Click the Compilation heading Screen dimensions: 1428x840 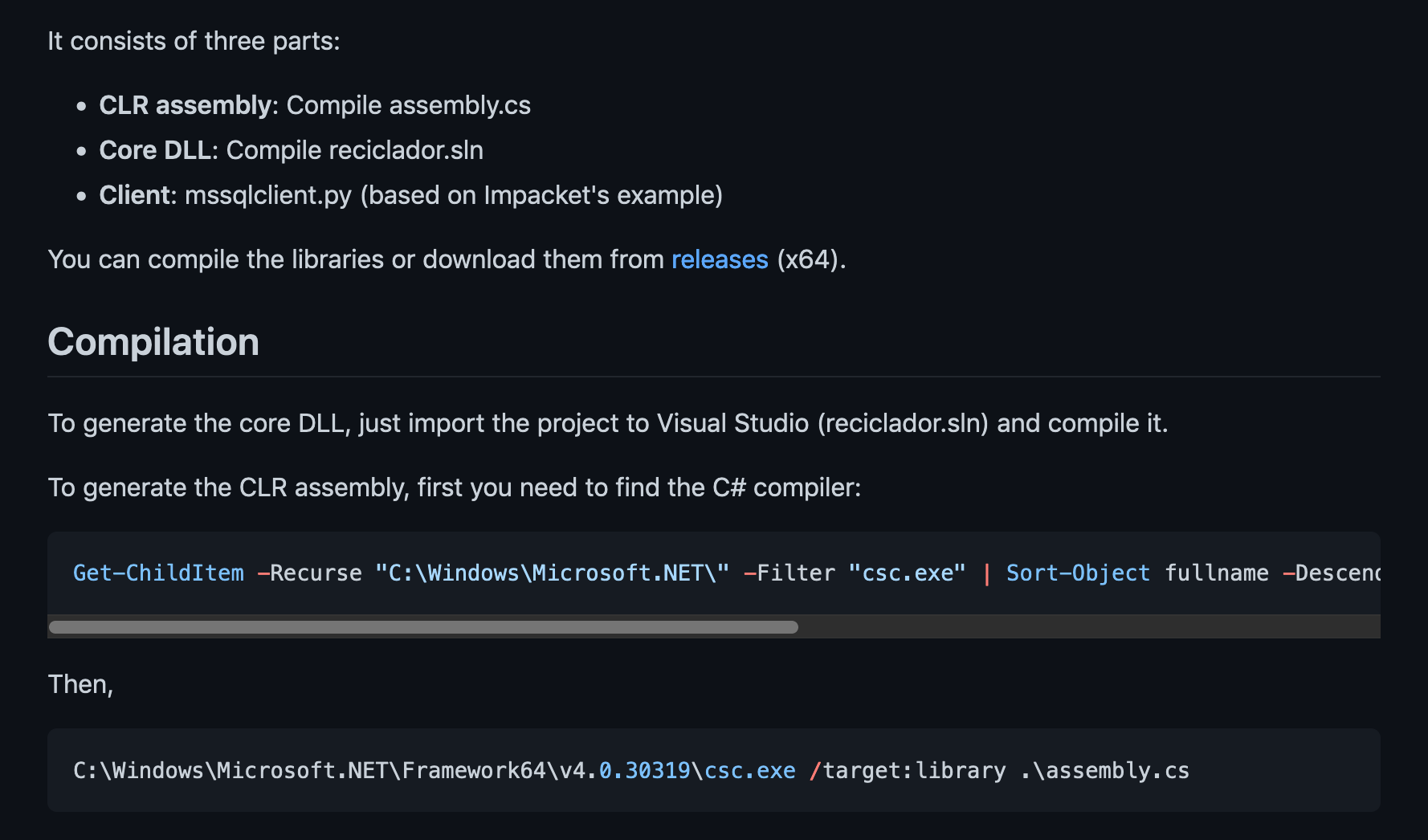153,342
